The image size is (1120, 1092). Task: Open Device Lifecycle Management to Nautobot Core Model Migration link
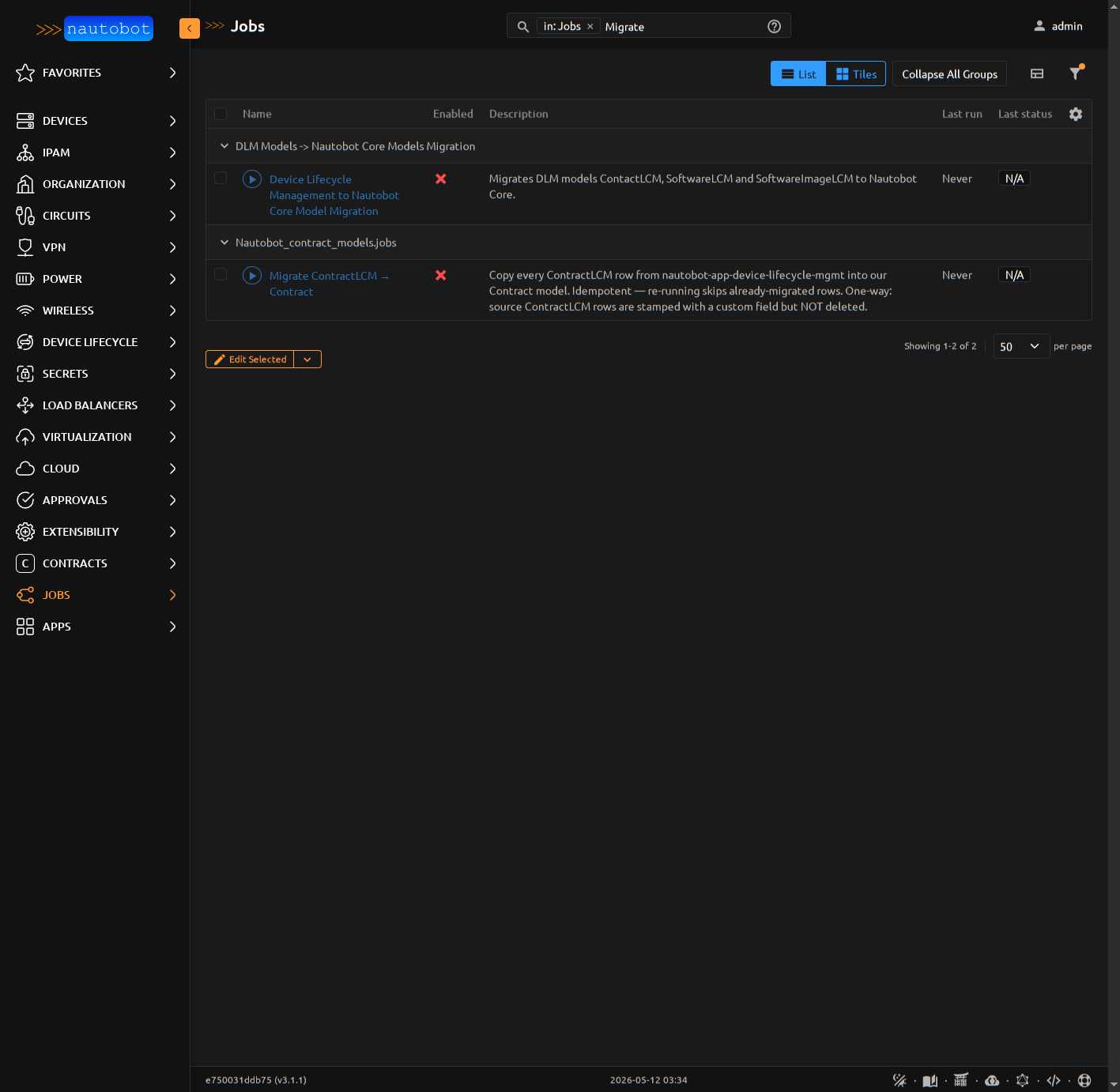point(334,195)
